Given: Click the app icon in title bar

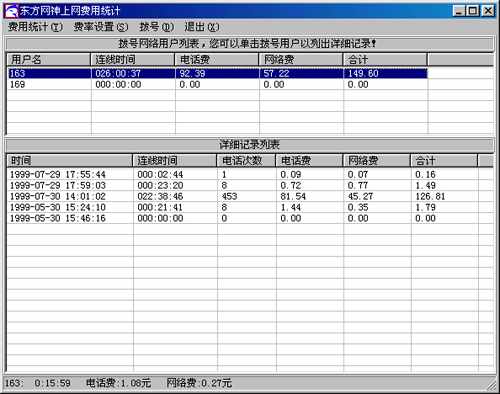Looking at the screenshot, I should (11, 11).
